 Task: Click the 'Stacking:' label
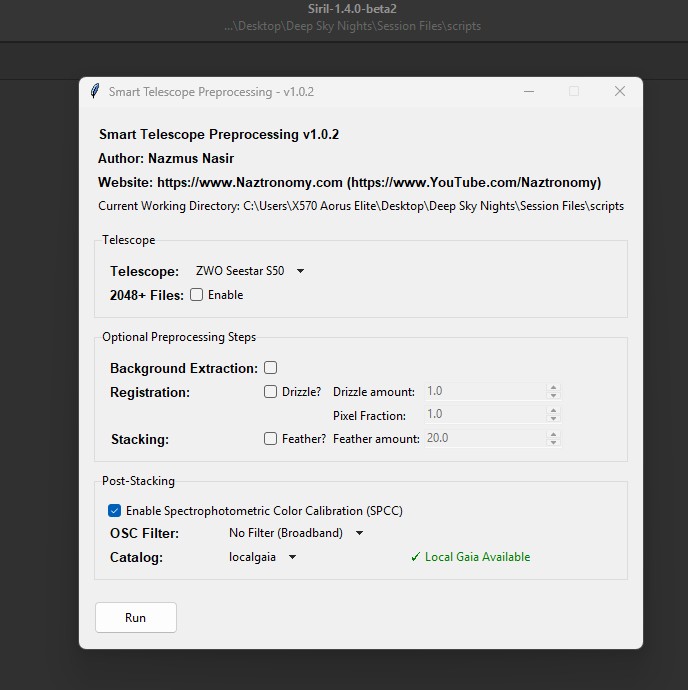[x=140, y=439]
